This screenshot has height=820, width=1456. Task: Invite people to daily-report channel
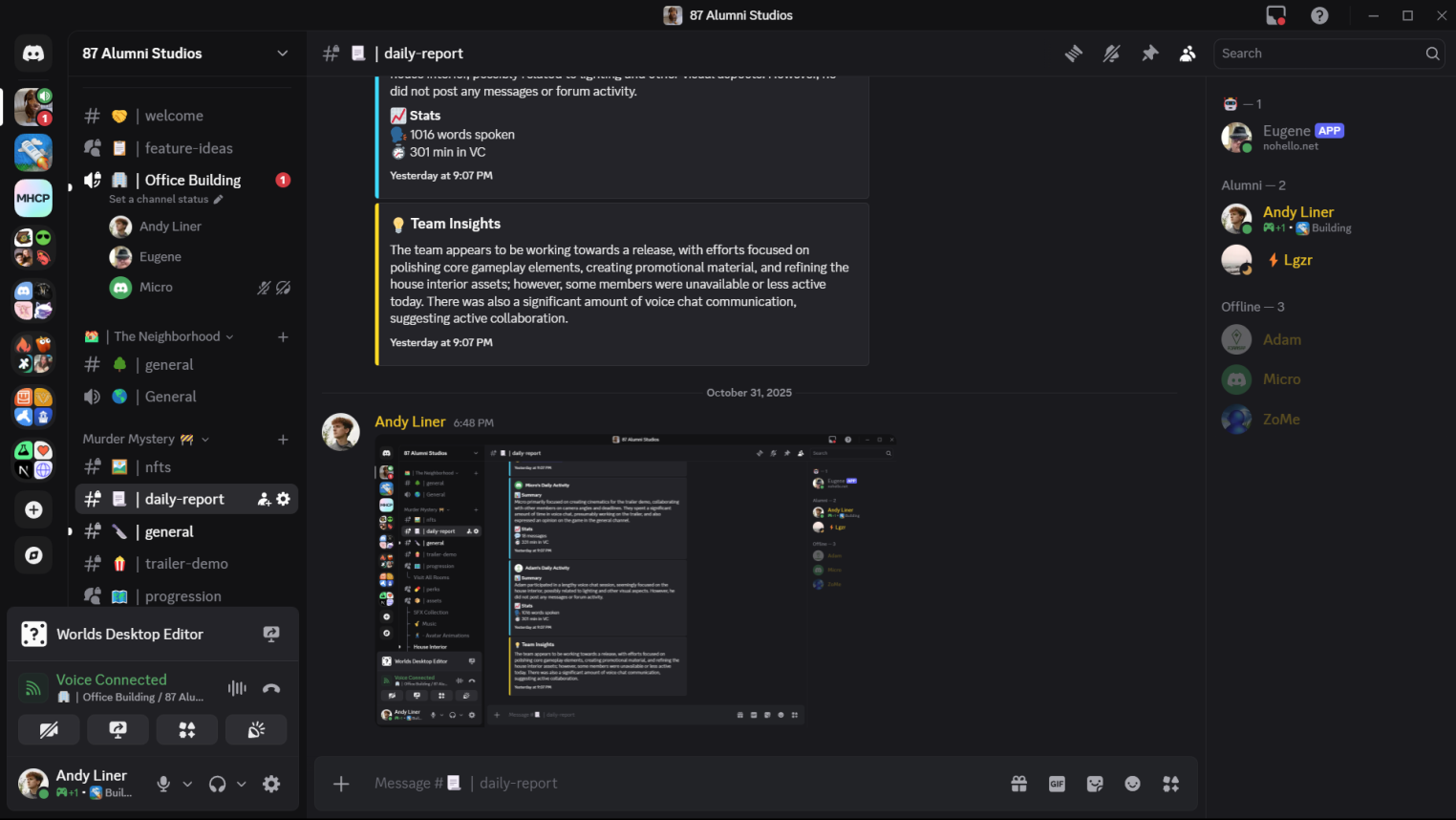264,499
